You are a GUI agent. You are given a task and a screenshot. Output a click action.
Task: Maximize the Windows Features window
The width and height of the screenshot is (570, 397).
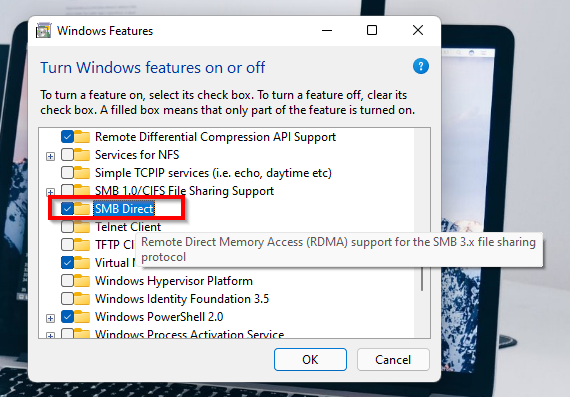372,31
